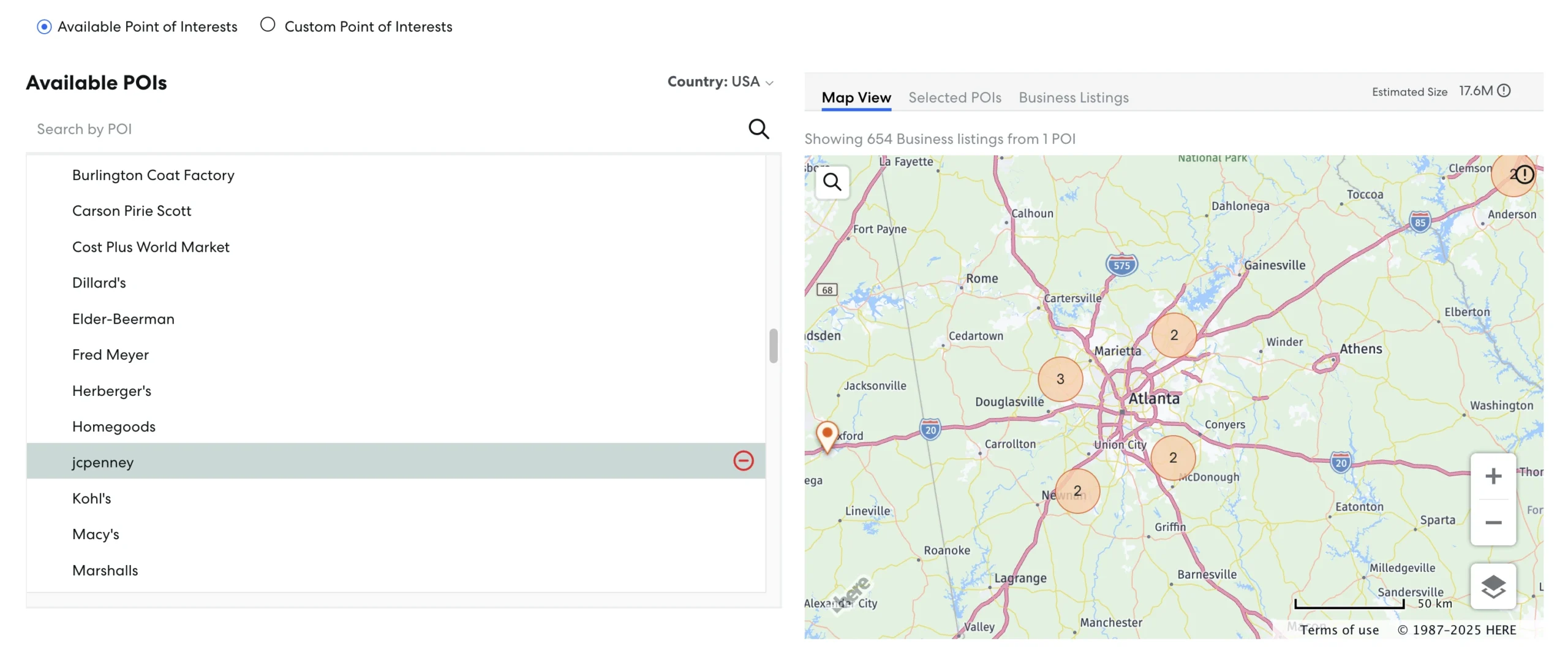Switch to the Selected POIs tab
The height and width of the screenshot is (652, 1568).
[954, 97]
